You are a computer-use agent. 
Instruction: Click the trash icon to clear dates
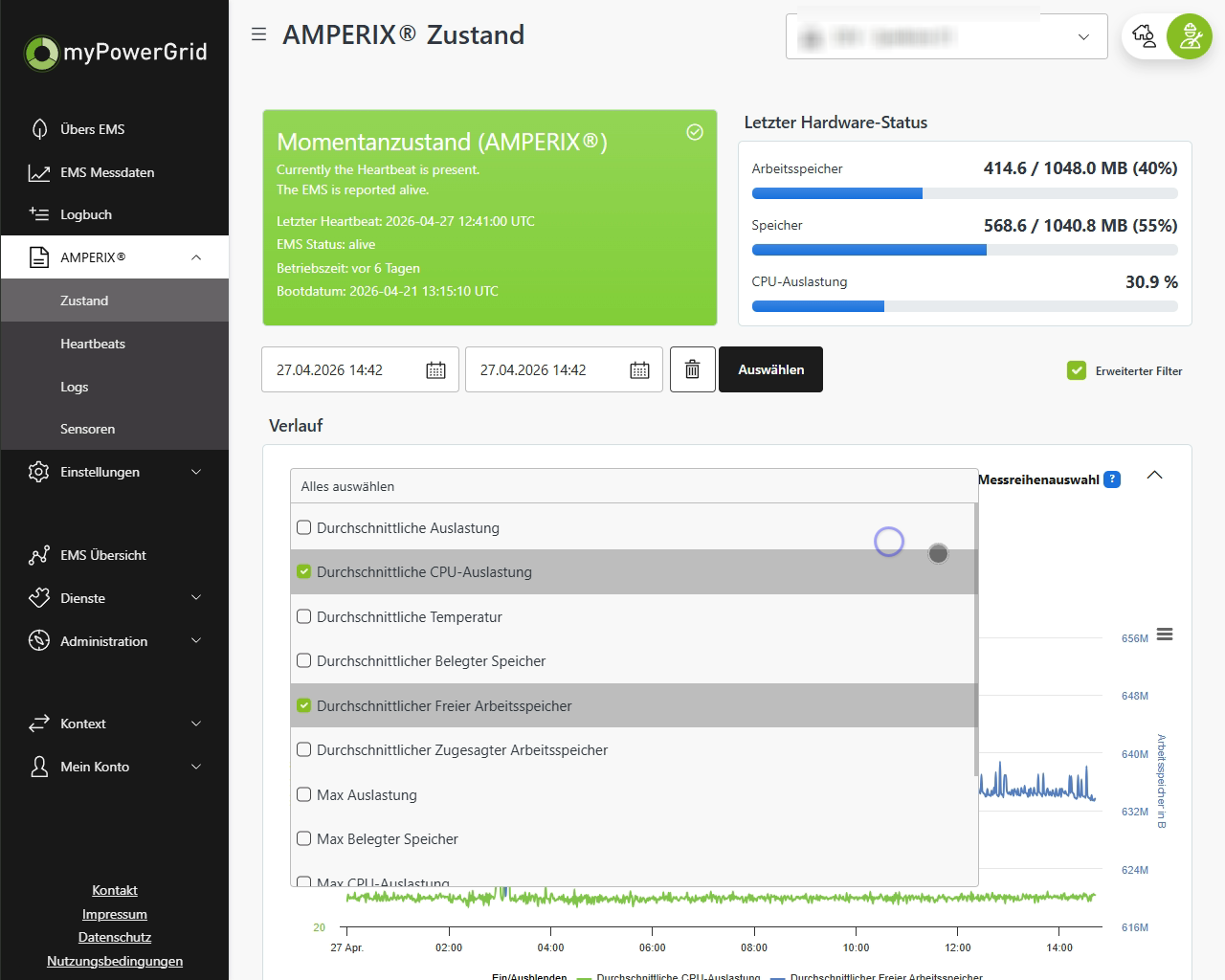[693, 369]
